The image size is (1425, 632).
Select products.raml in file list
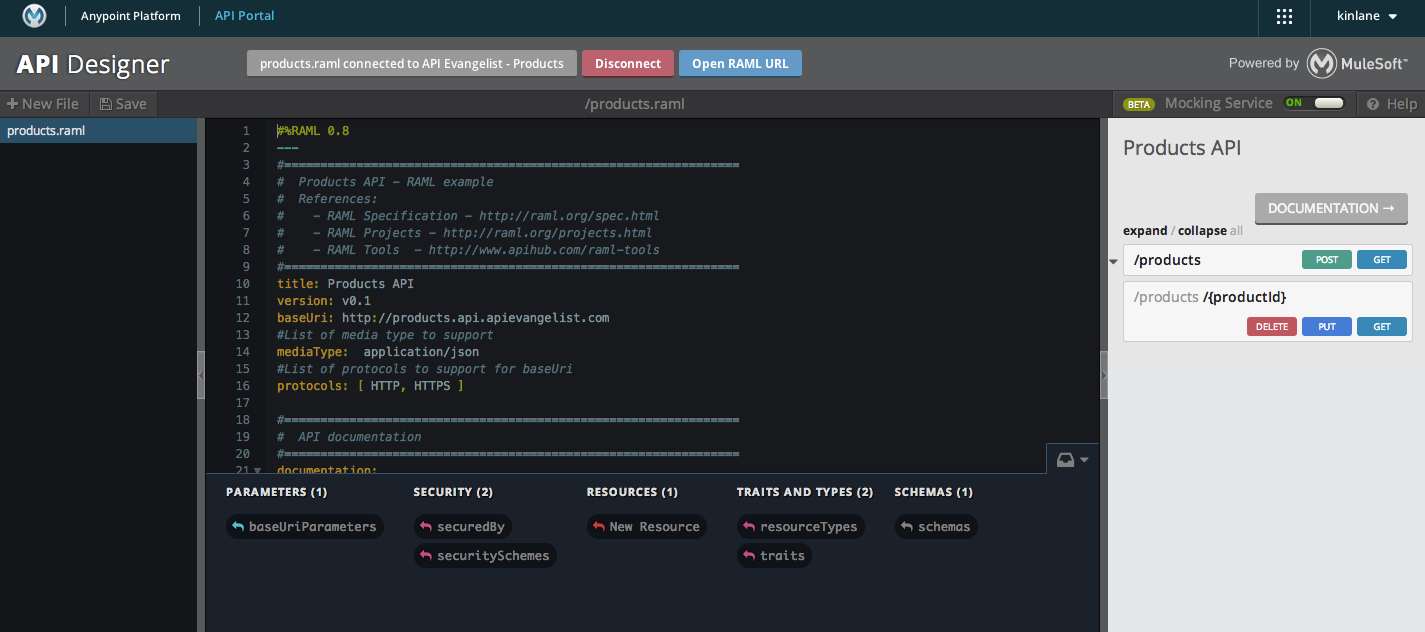98,131
